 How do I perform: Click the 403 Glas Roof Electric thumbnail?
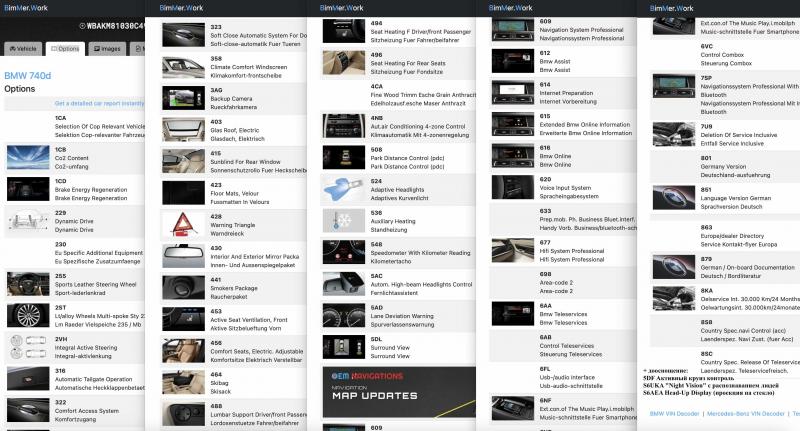tap(184, 130)
